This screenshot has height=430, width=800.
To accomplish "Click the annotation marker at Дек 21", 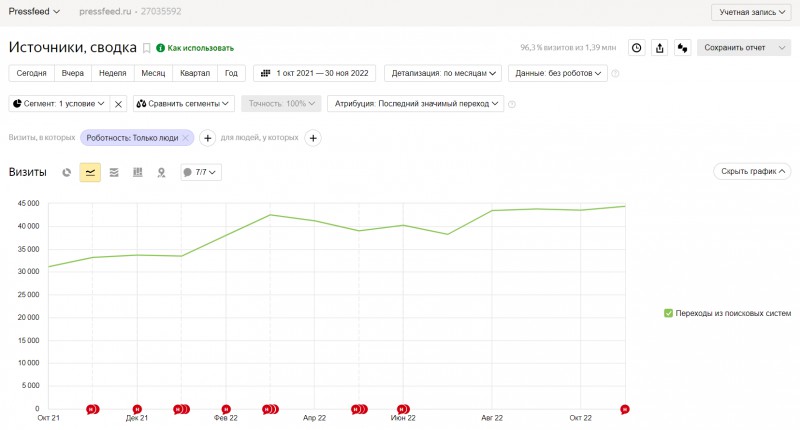I will tap(137, 409).
